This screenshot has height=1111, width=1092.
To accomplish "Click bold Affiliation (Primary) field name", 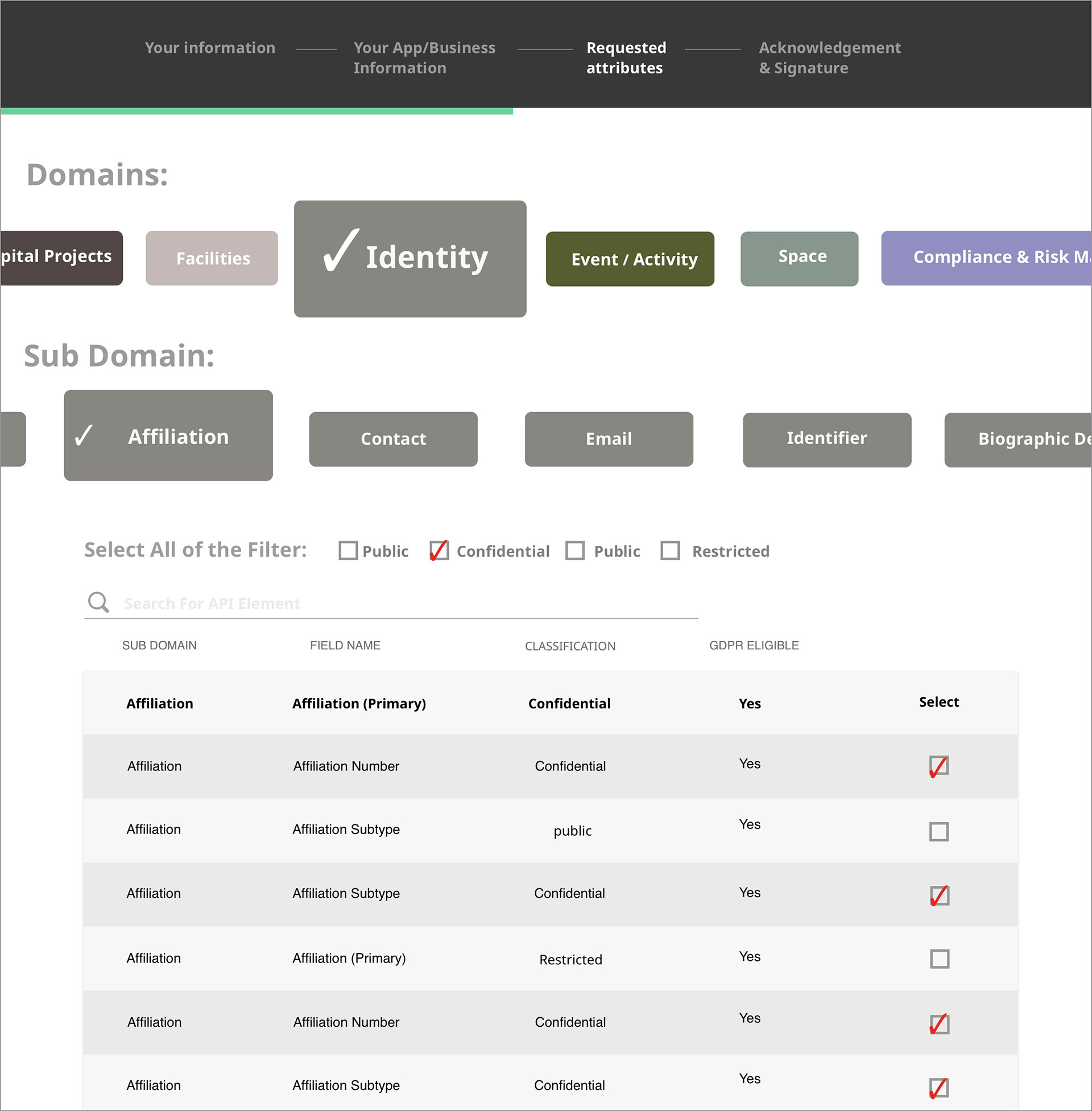I will tap(359, 703).
